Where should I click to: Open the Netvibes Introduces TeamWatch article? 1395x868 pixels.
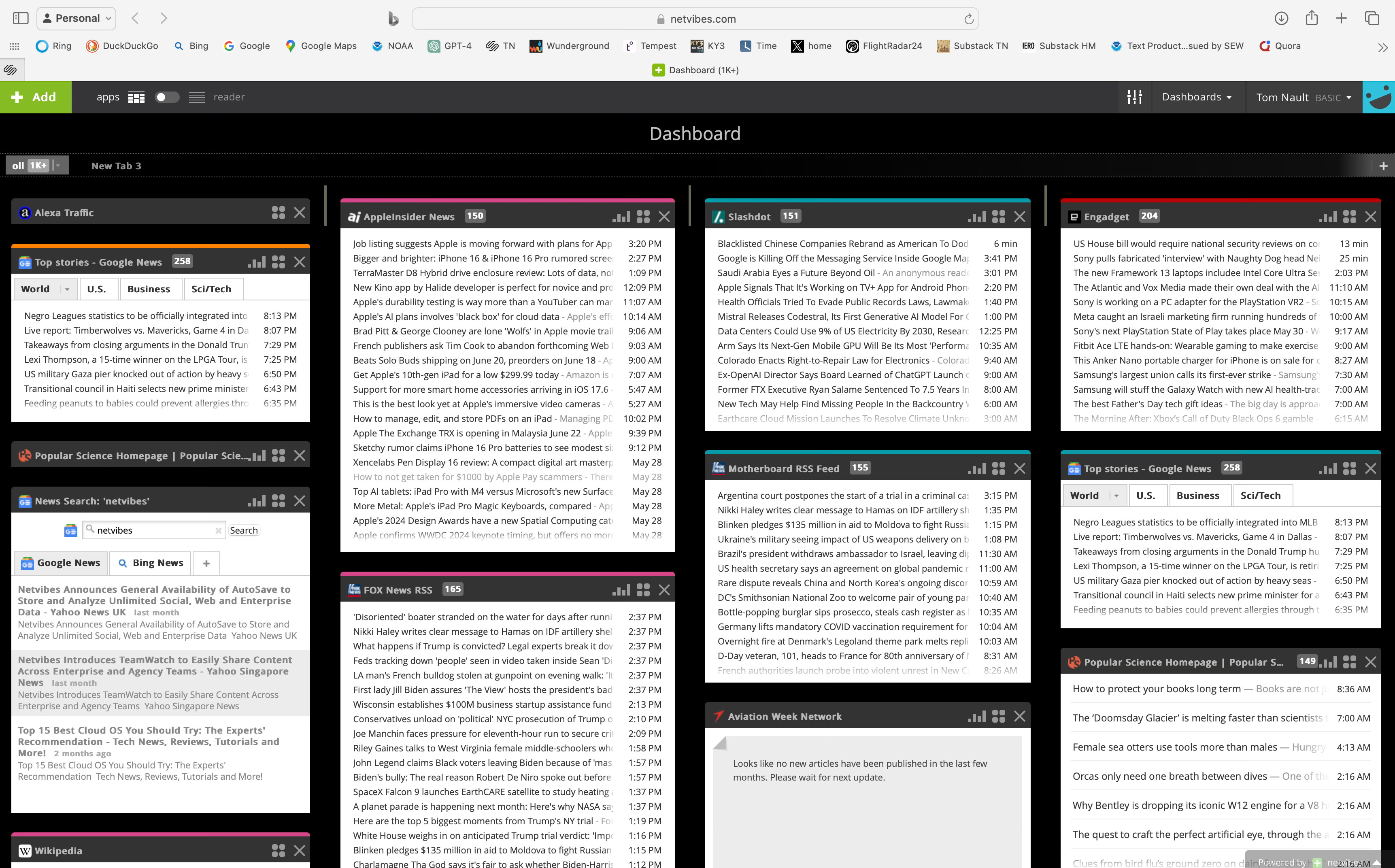pyautogui.click(x=155, y=671)
